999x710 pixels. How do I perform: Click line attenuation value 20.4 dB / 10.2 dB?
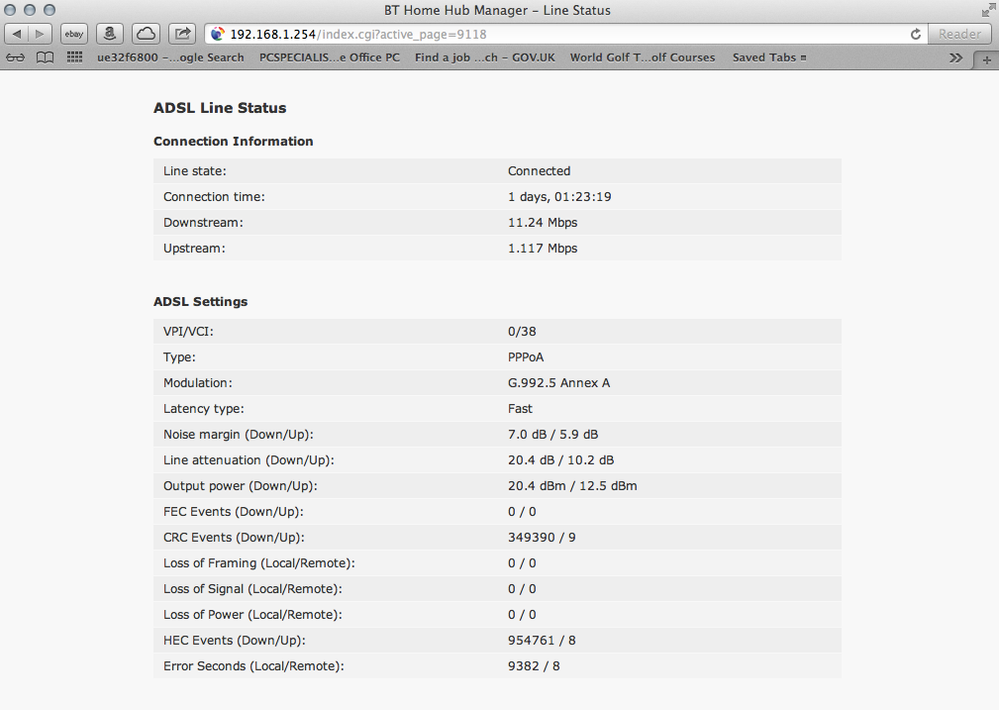(x=561, y=460)
